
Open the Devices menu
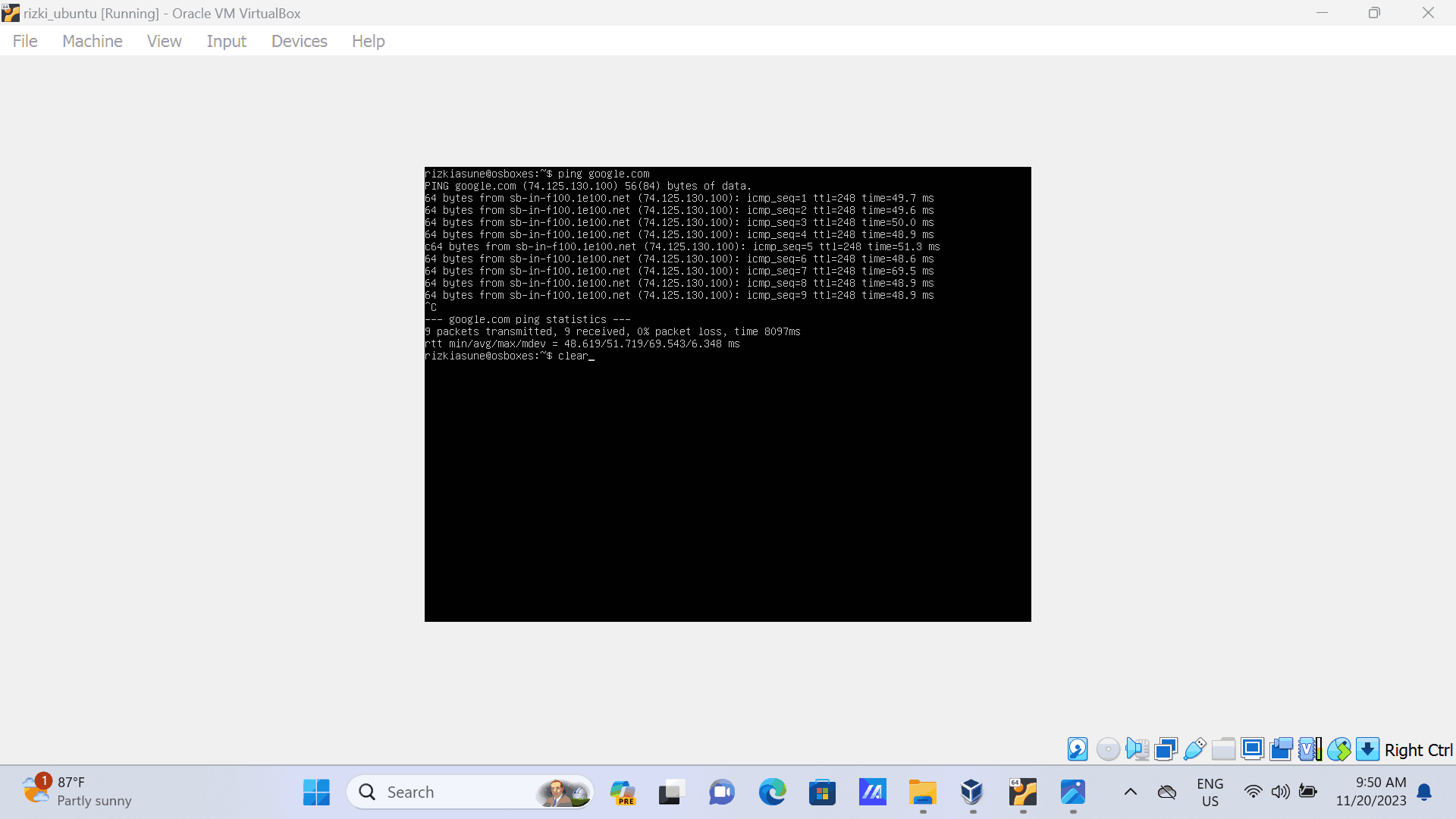(x=300, y=41)
